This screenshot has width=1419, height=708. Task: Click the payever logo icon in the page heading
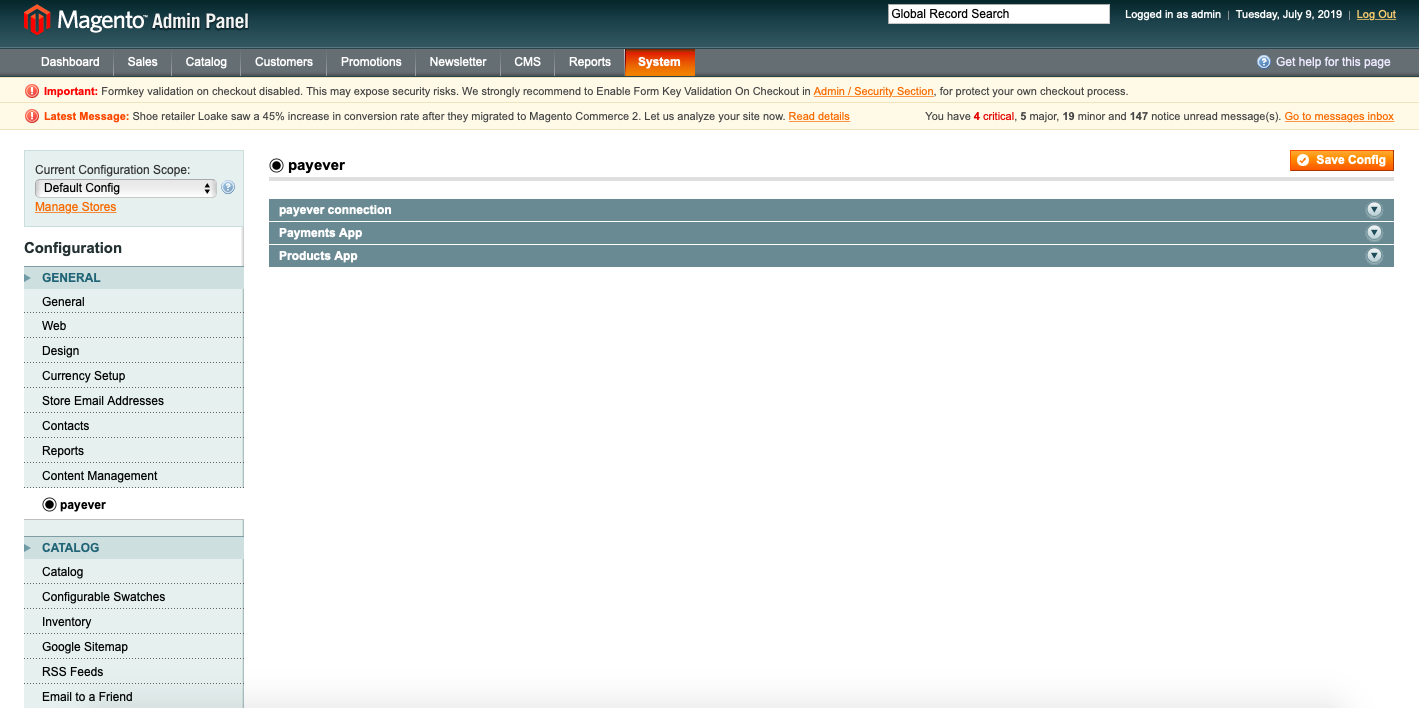[277, 165]
